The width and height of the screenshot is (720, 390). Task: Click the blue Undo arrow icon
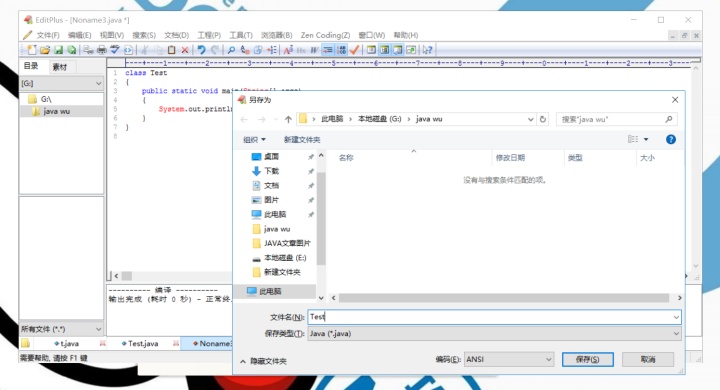201,50
